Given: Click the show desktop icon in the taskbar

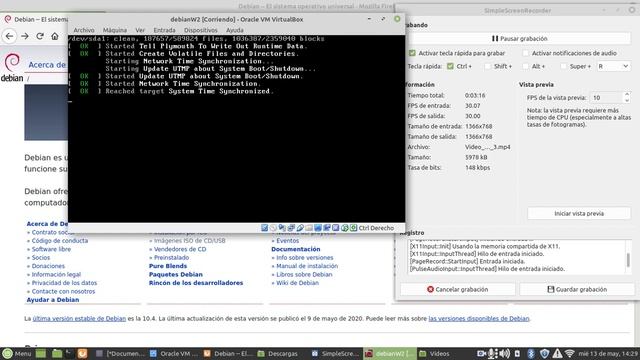Looking at the screenshot, I should pos(41,353).
